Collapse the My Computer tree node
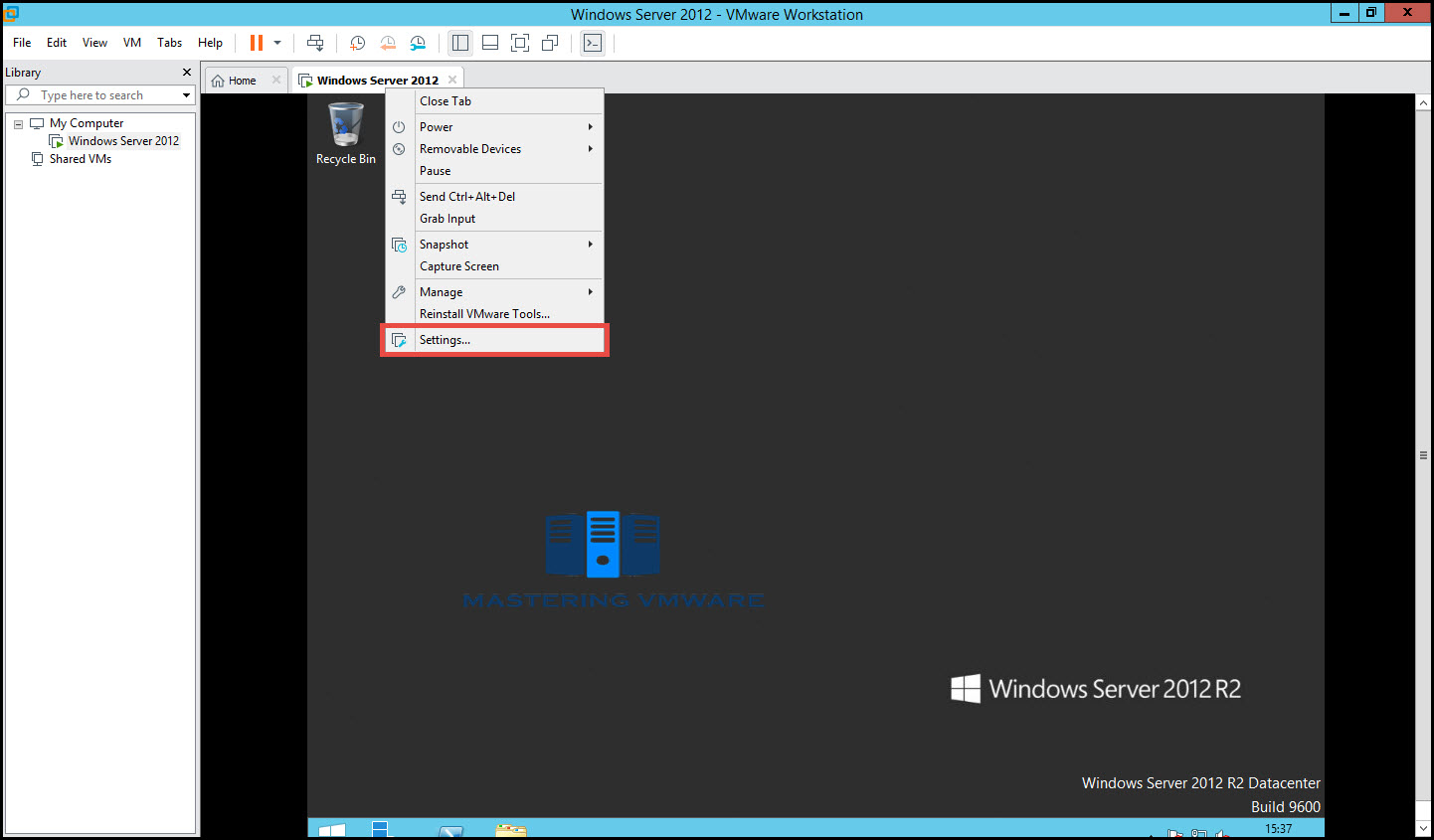 coord(18,124)
